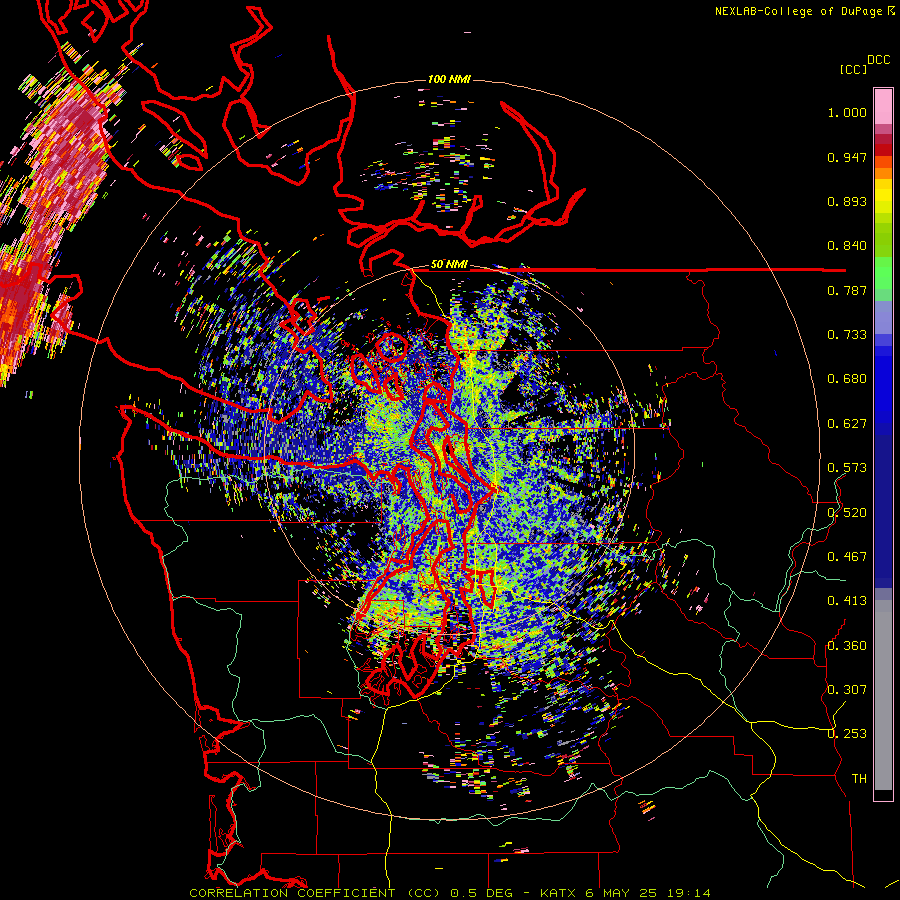Click the 0.893 color scale value
The height and width of the screenshot is (900, 900).
pyautogui.click(x=847, y=201)
